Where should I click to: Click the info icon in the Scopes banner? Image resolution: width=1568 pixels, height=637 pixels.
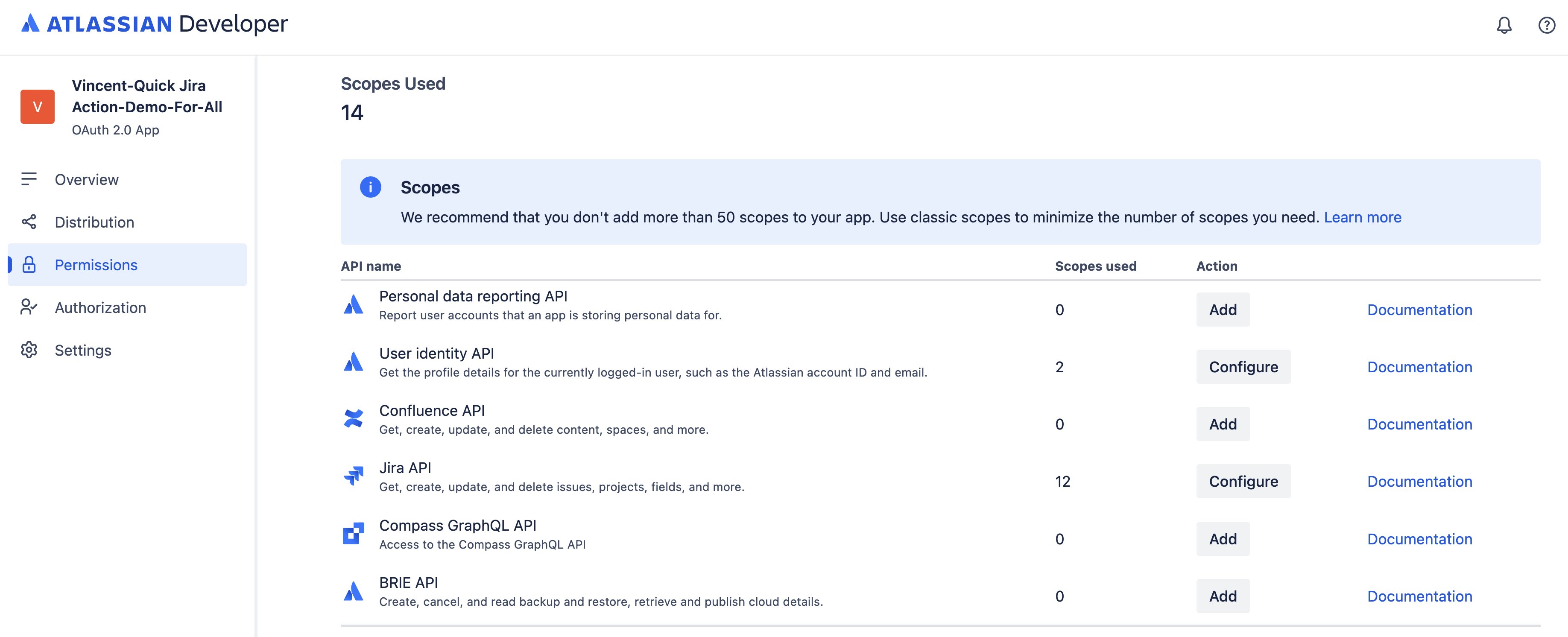coord(371,187)
